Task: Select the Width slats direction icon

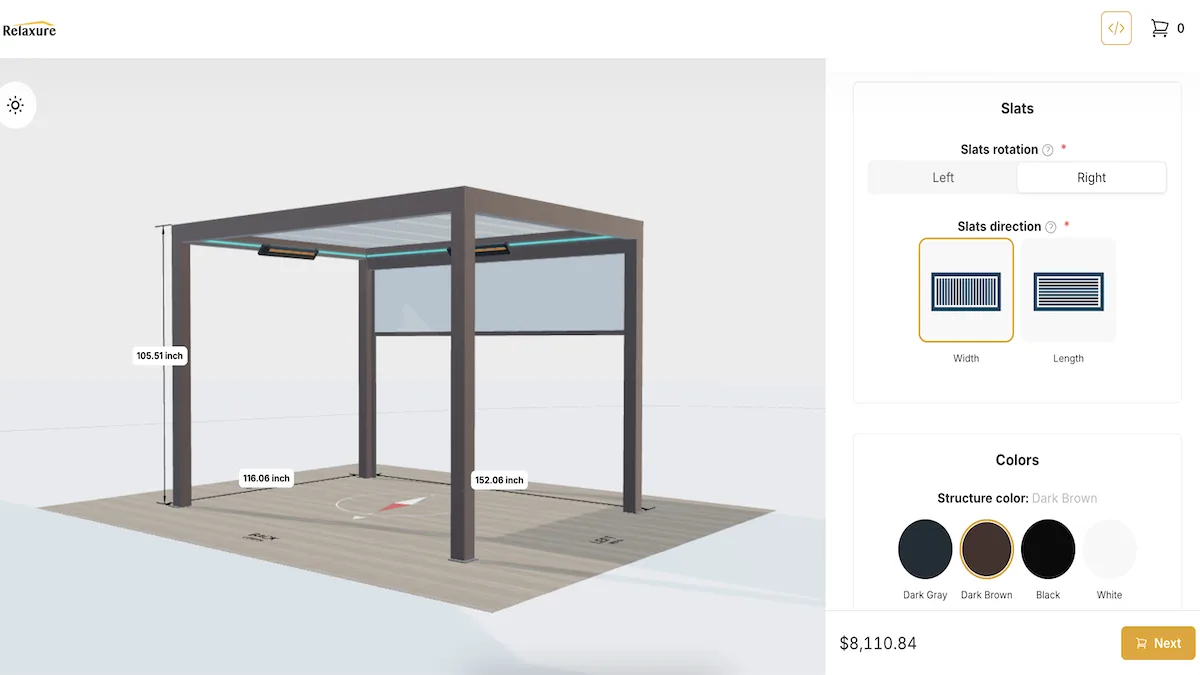Action: [x=966, y=290]
